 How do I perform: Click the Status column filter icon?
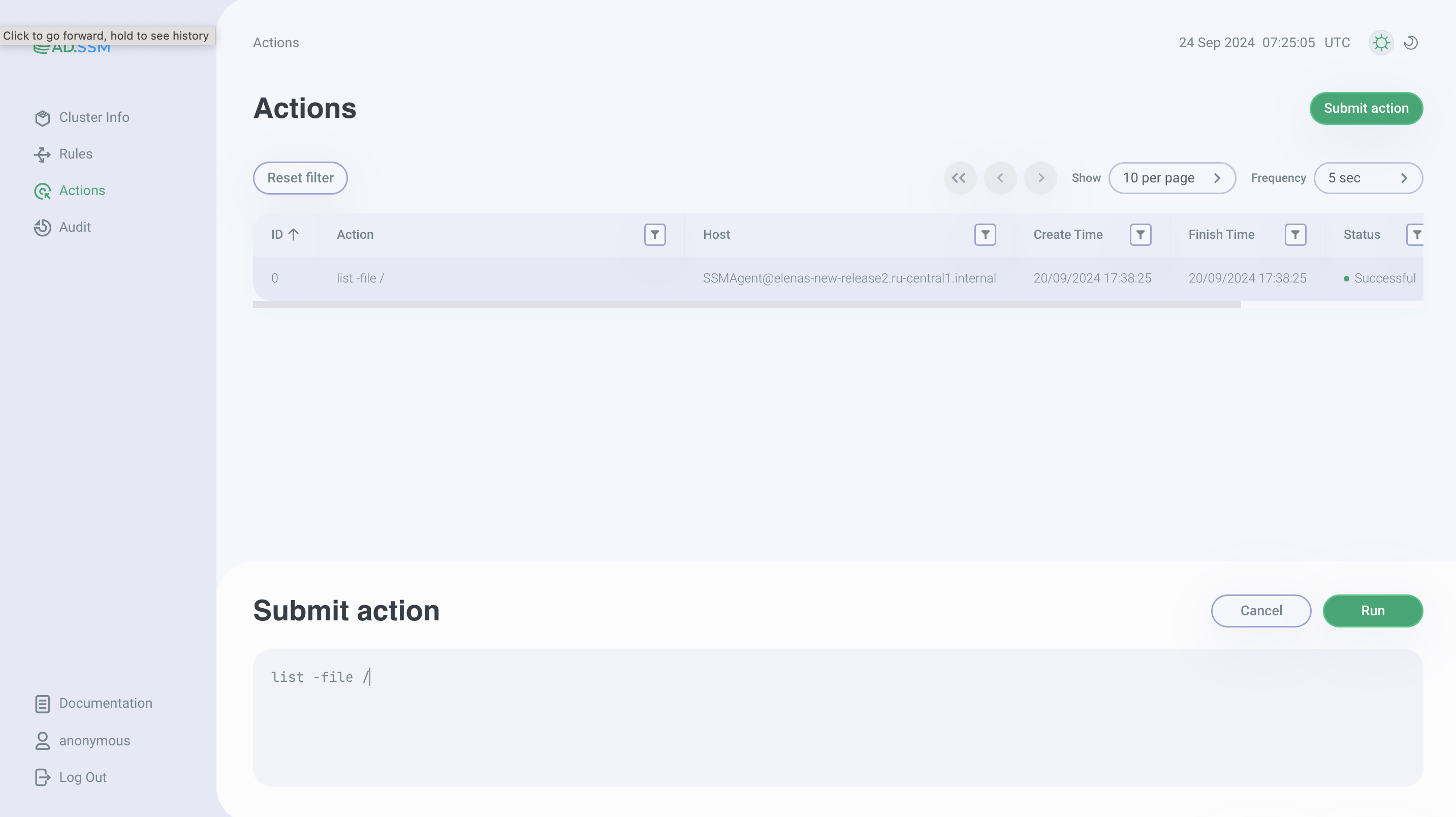point(1416,235)
